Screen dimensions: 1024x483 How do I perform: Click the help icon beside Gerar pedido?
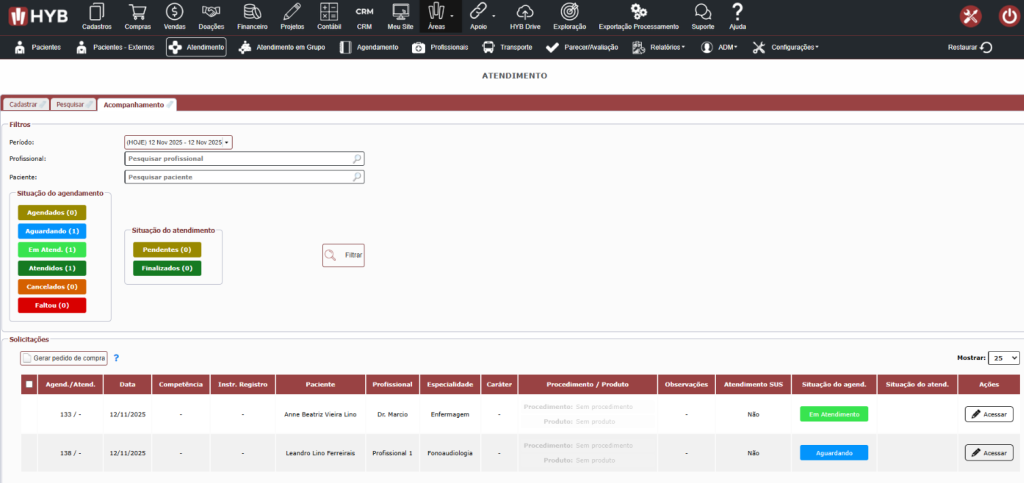(116, 358)
